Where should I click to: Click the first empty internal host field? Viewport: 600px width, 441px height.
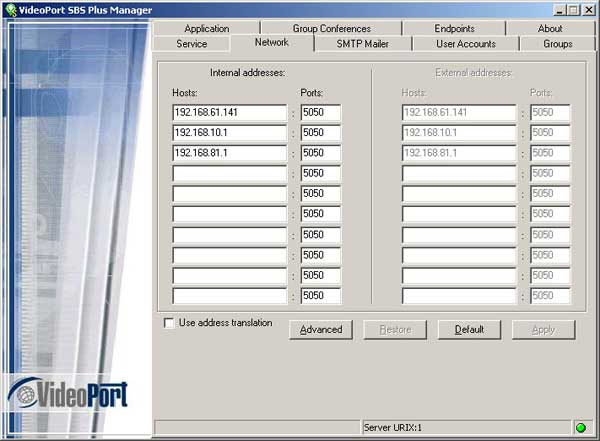click(x=230, y=173)
